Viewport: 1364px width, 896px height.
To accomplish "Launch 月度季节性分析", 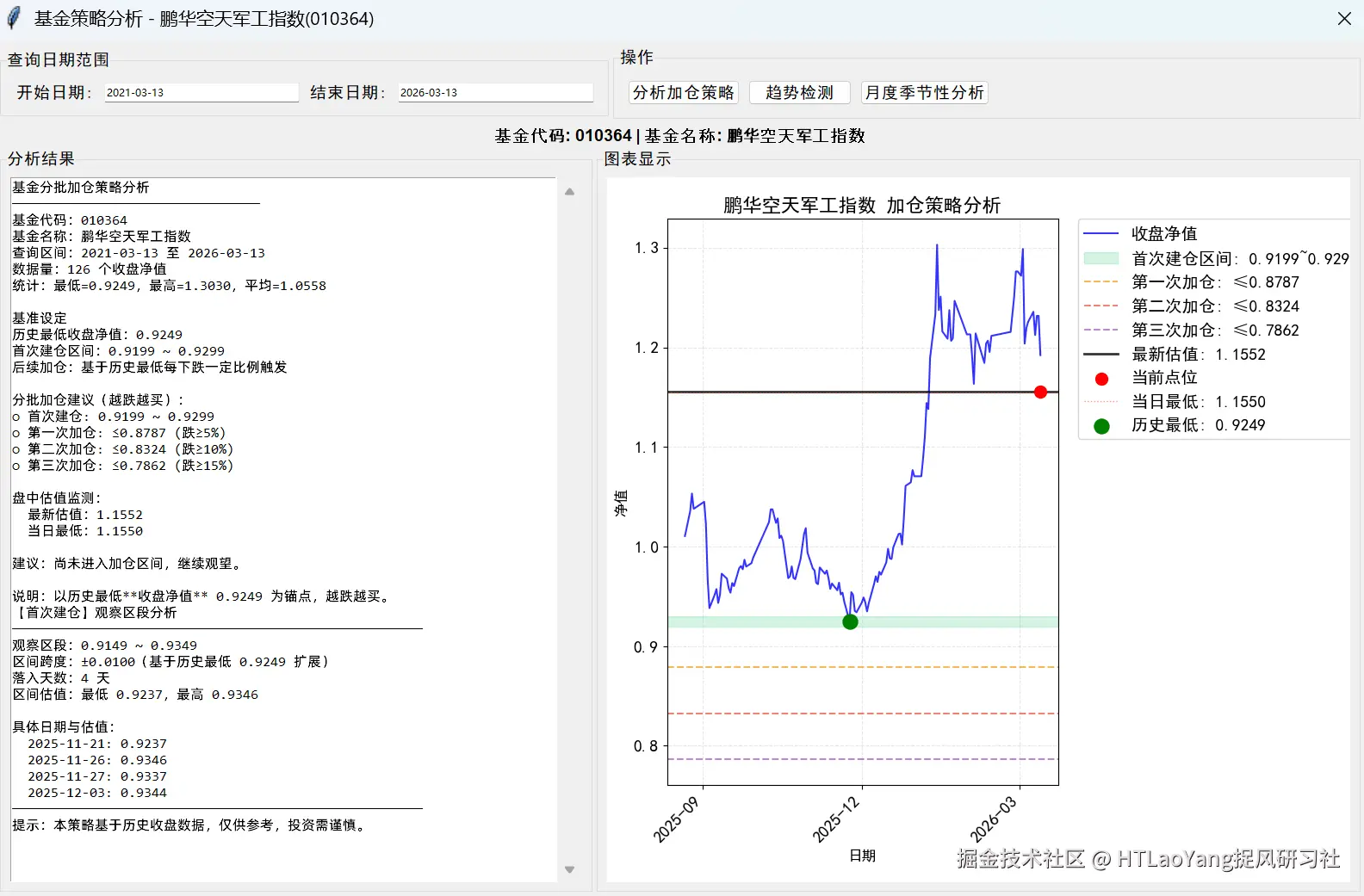I will pyautogui.click(x=925, y=92).
